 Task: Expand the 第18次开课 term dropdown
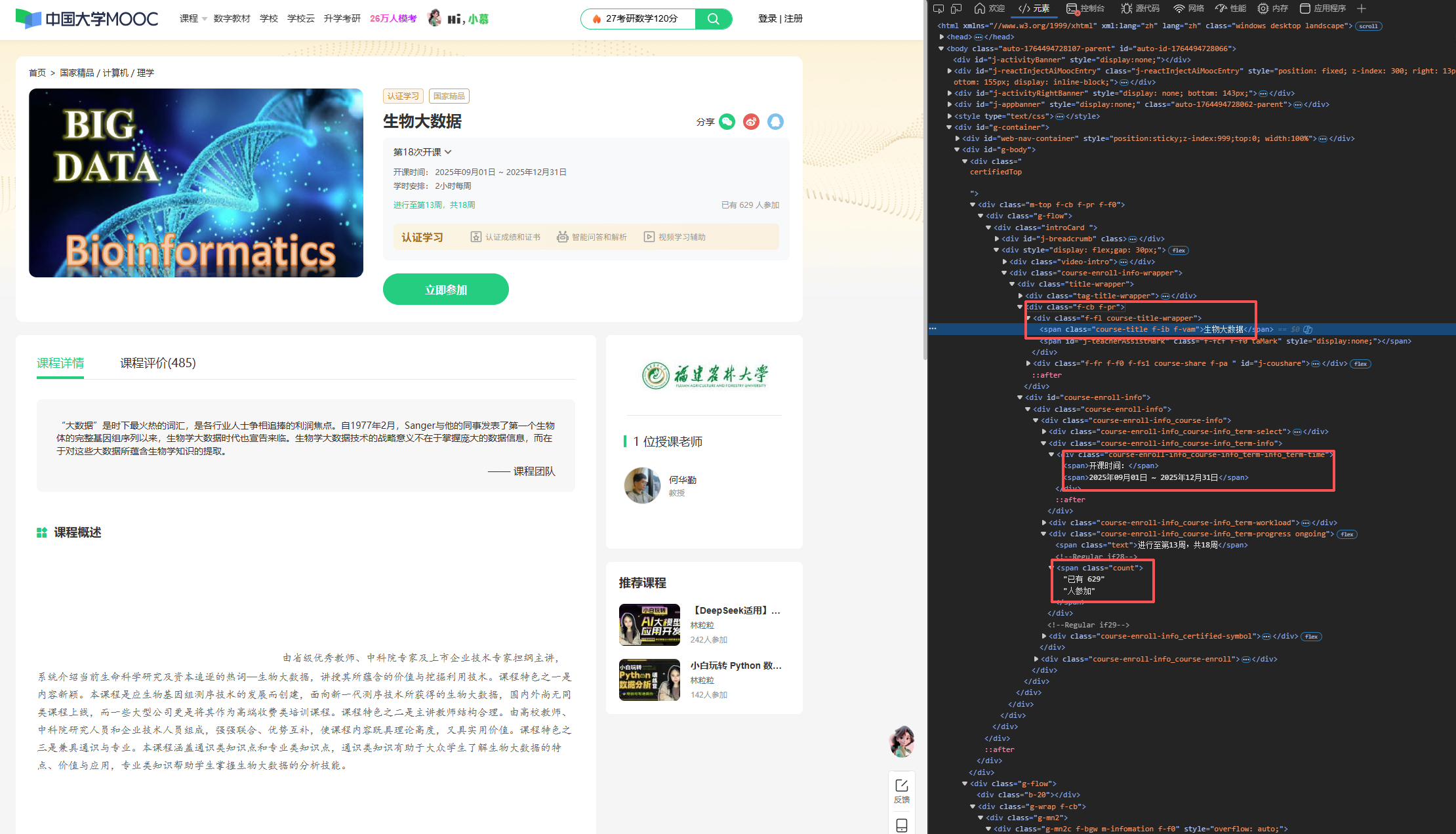tap(422, 152)
